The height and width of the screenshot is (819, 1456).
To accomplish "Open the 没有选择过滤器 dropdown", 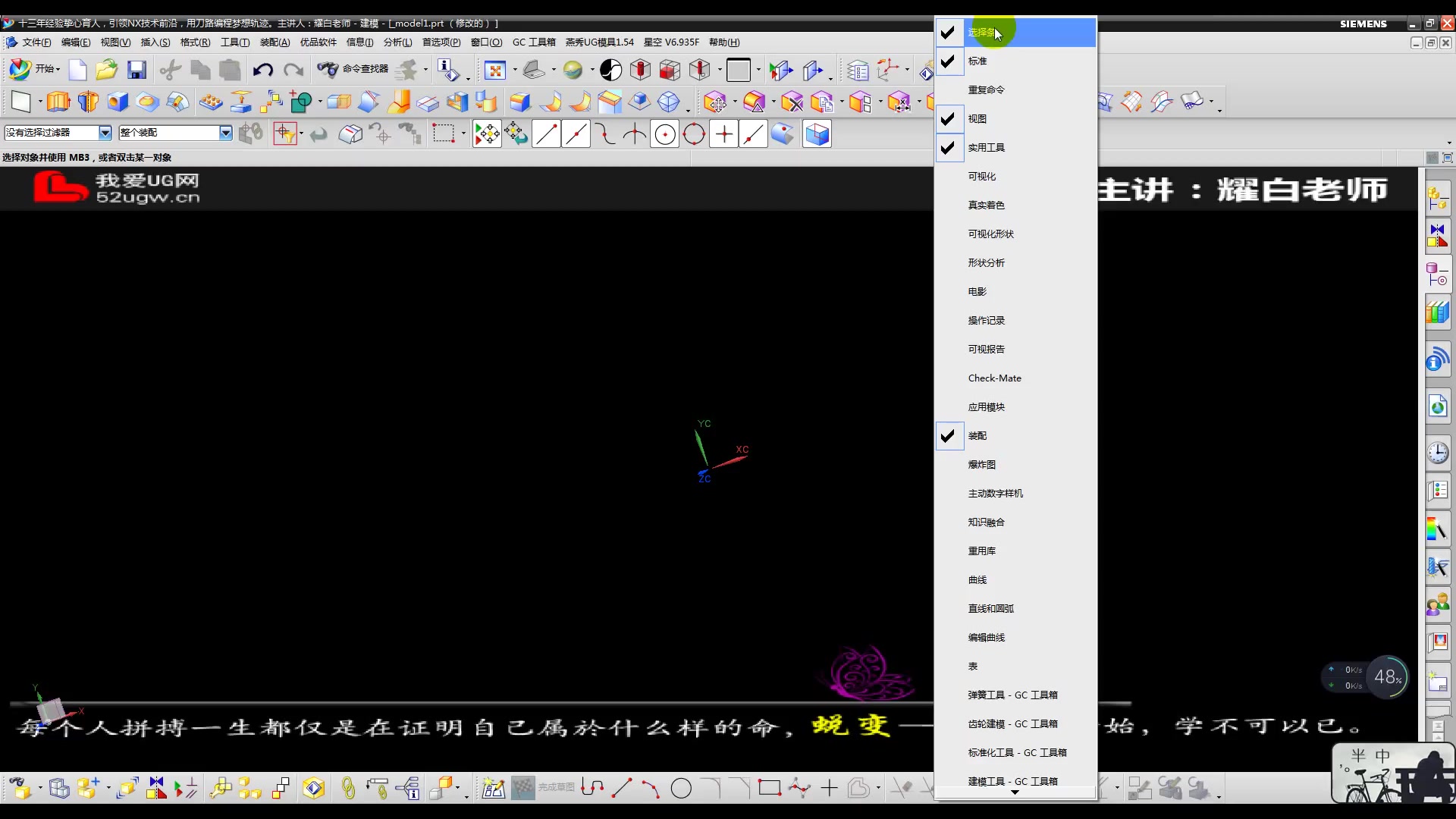I will pyautogui.click(x=105, y=133).
